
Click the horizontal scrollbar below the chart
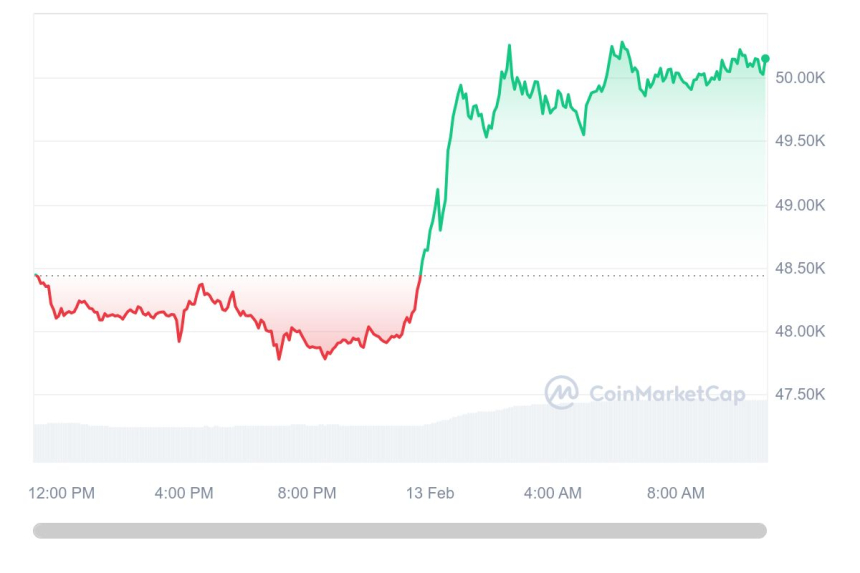[400, 531]
